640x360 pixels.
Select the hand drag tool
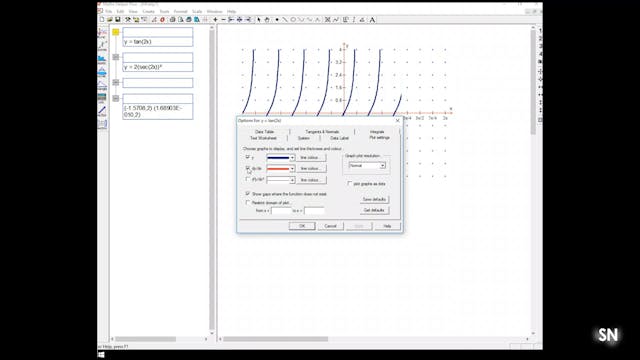[x=267, y=20]
